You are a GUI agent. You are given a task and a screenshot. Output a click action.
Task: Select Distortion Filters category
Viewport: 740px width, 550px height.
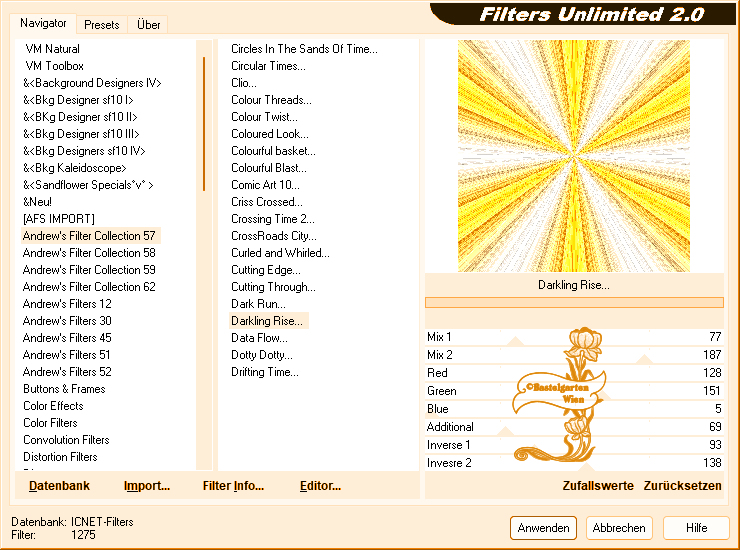click(x=60, y=457)
